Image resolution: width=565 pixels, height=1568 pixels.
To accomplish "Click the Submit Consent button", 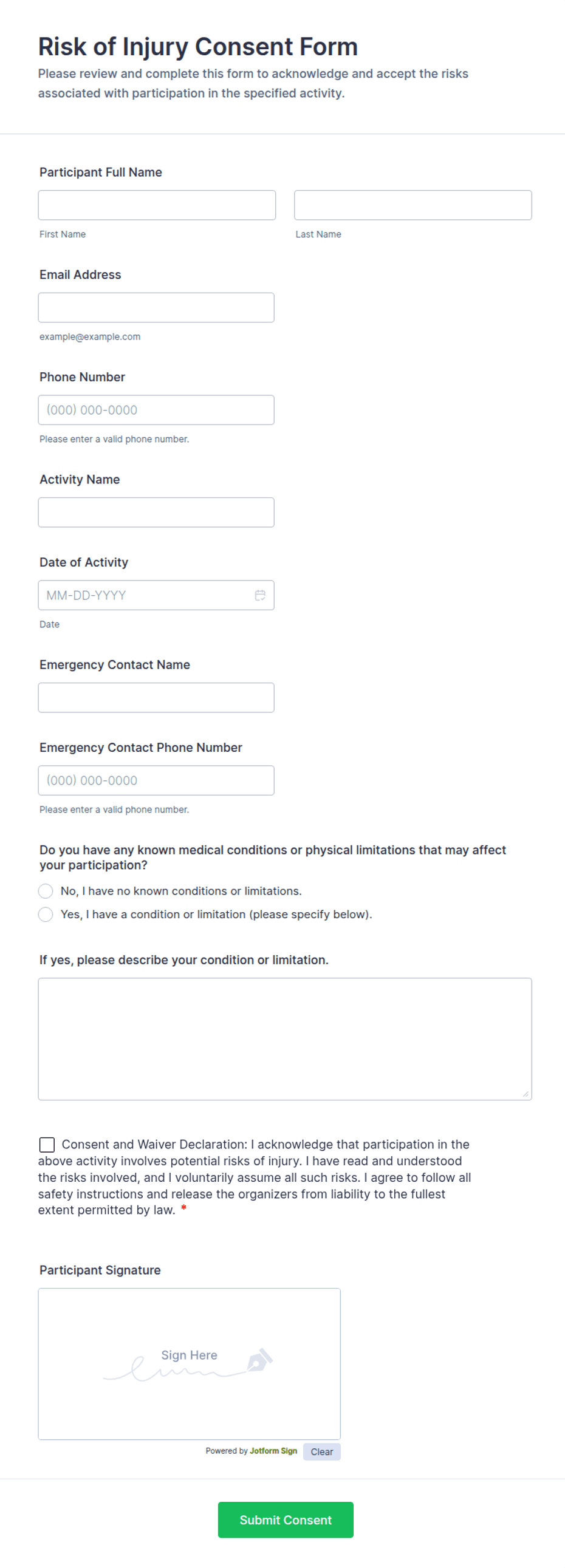I will [x=286, y=1519].
